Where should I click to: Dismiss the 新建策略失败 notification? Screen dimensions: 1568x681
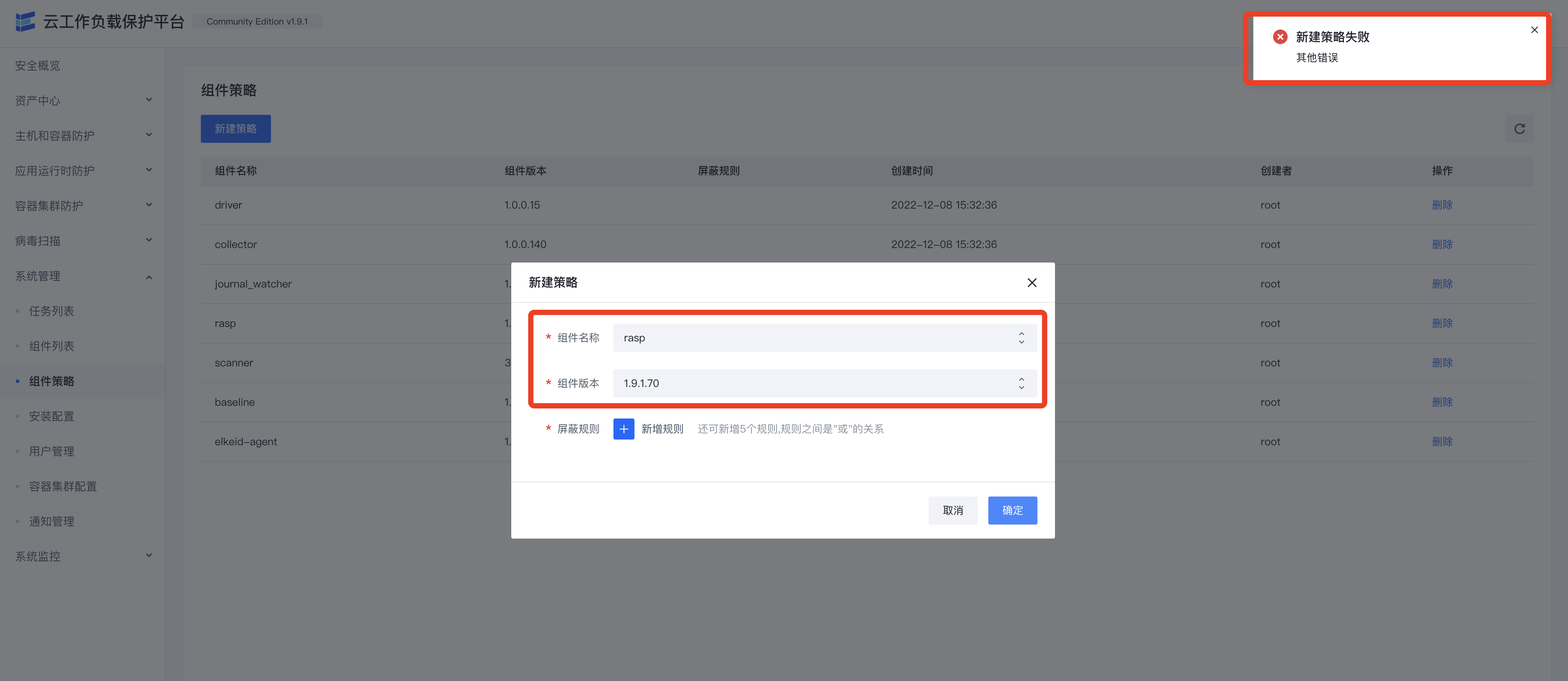click(1534, 29)
